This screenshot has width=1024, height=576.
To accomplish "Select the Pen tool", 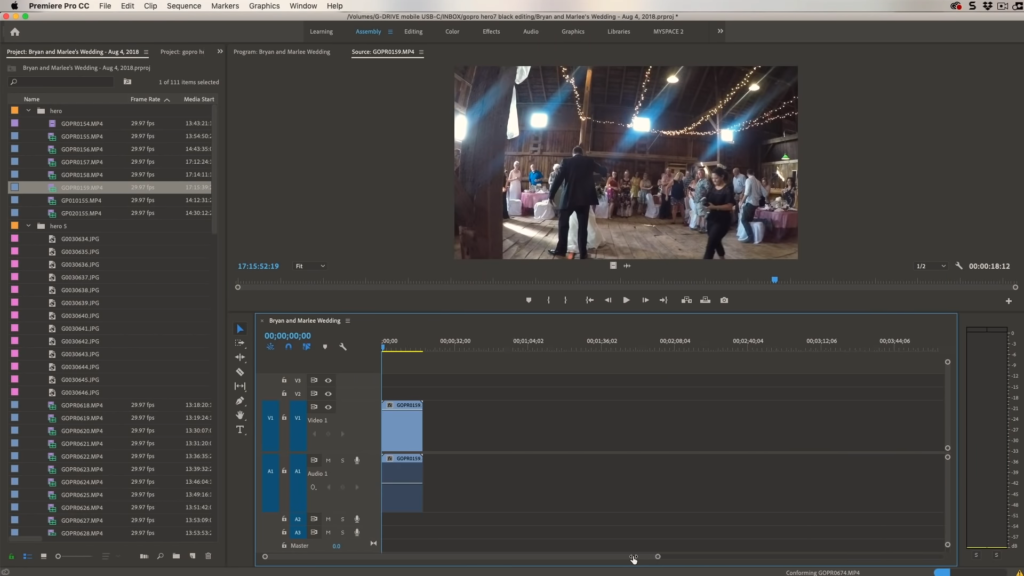I will tap(240, 401).
